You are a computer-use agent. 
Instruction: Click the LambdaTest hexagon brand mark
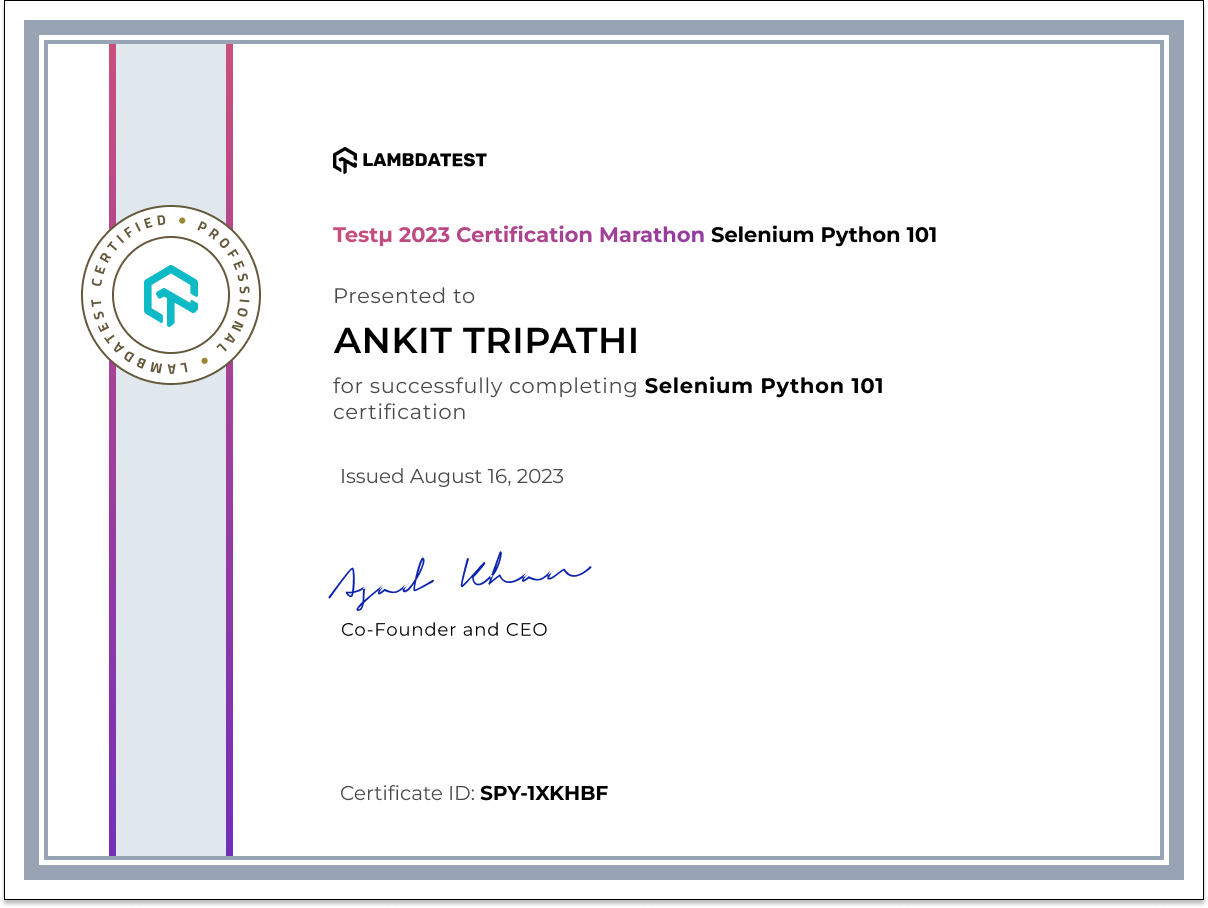[343, 158]
